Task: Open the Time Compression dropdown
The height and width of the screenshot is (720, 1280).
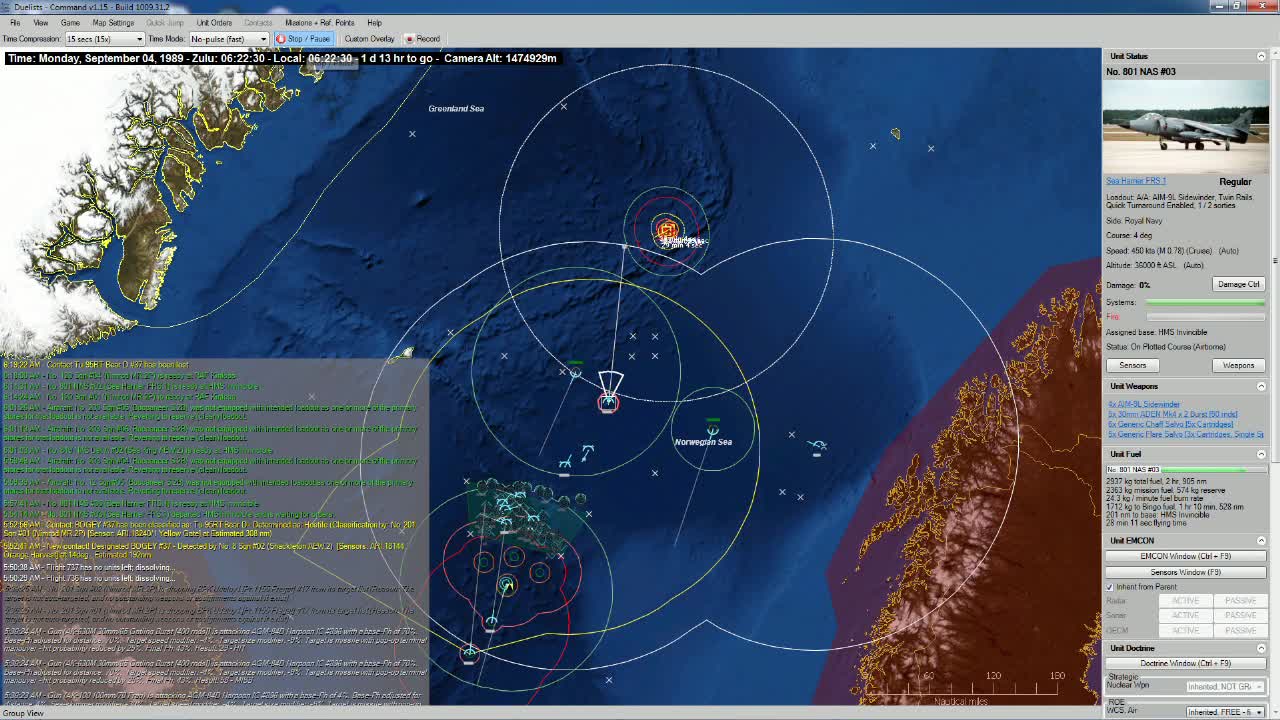Action: pos(104,39)
